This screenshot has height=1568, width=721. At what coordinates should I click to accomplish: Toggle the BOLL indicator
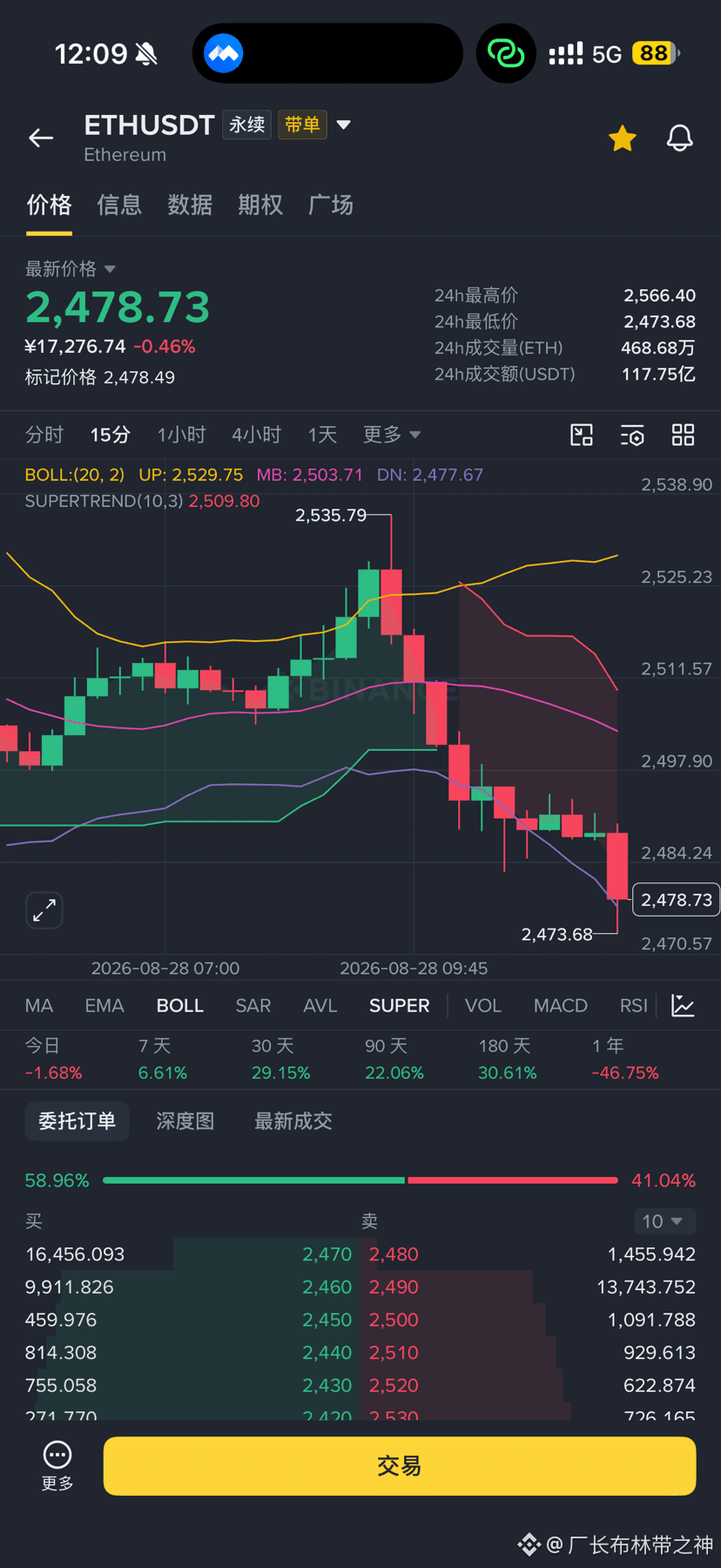pyautogui.click(x=180, y=1005)
